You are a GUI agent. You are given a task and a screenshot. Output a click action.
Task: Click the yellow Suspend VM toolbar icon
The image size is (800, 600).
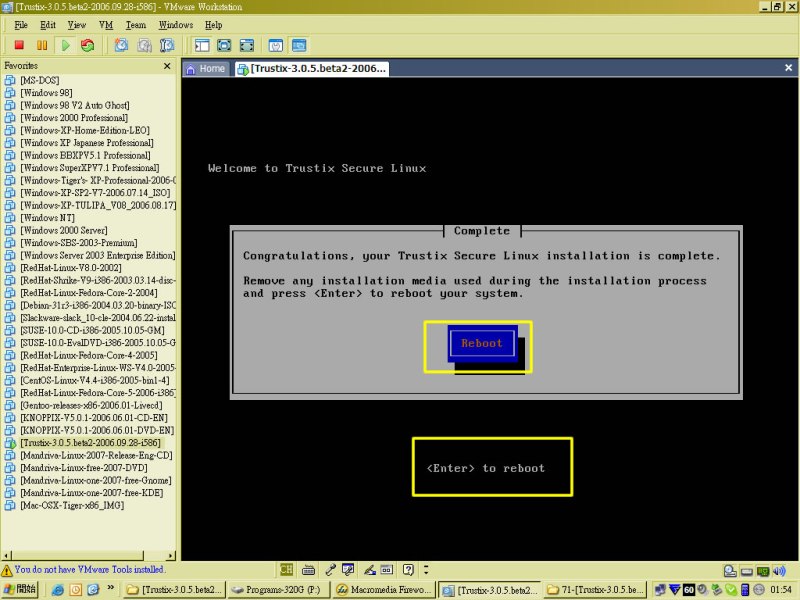click(x=42, y=45)
